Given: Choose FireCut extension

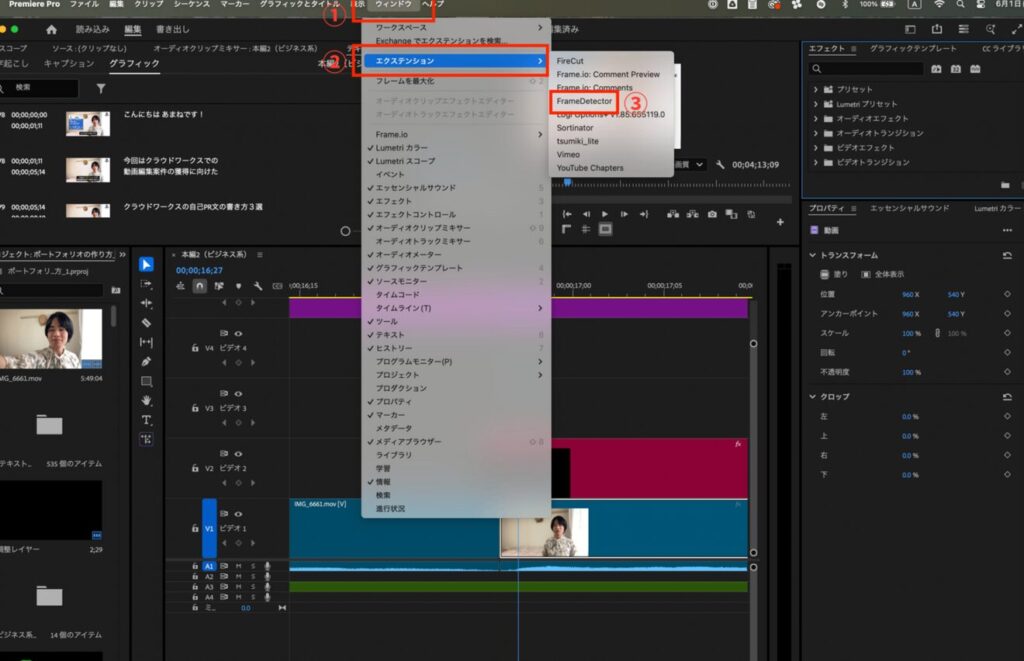Looking at the screenshot, I should pyautogui.click(x=570, y=61).
